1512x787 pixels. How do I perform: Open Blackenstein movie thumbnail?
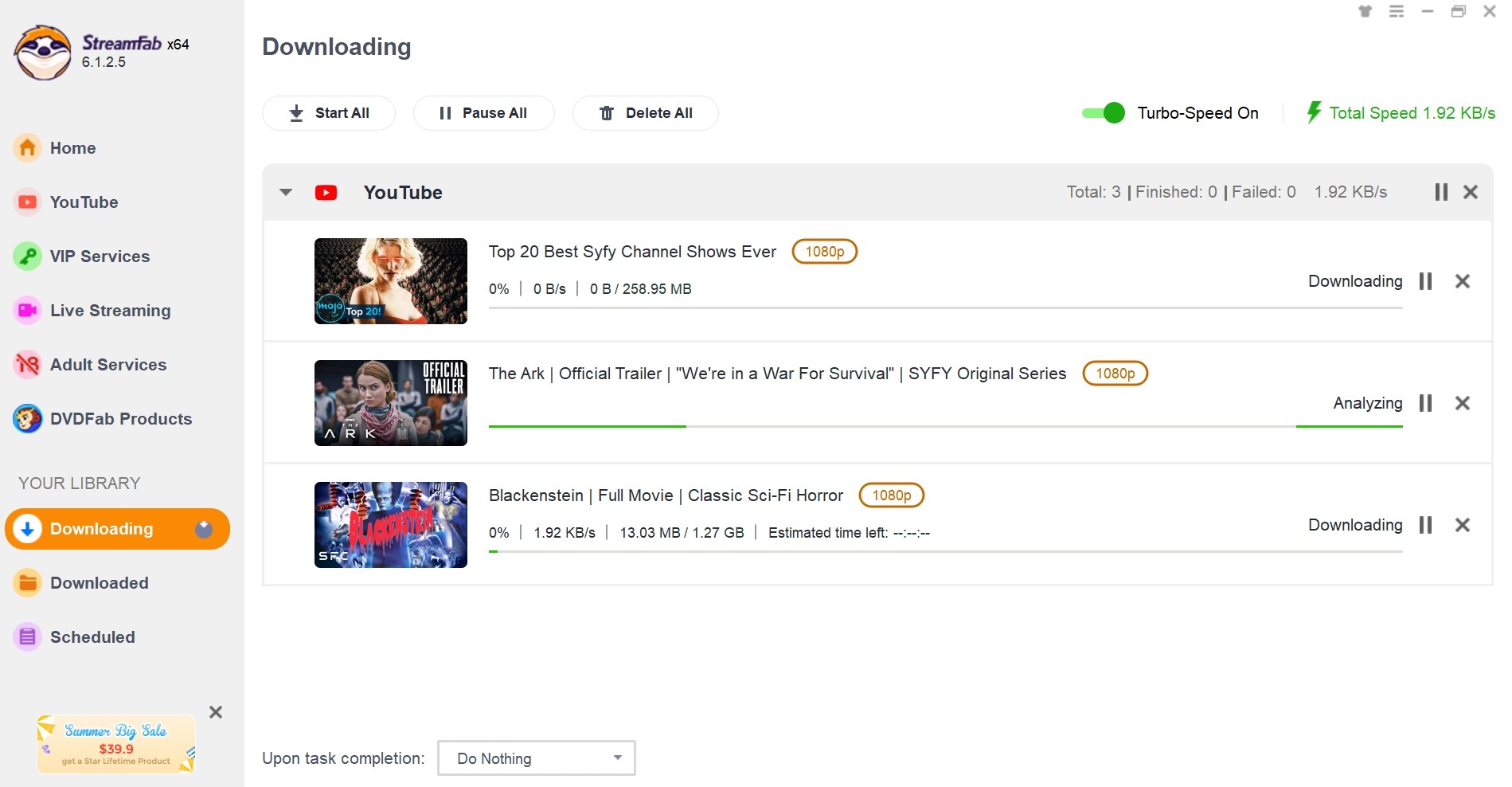tap(391, 525)
